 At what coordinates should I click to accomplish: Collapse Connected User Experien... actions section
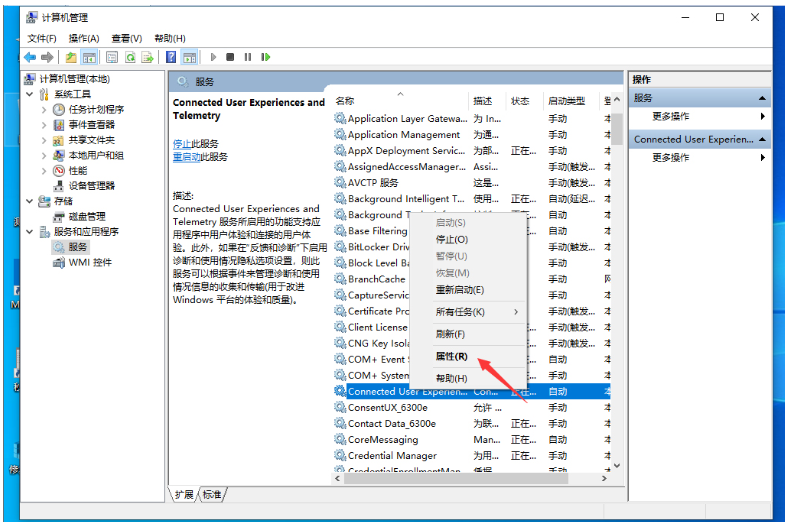(x=762, y=139)
